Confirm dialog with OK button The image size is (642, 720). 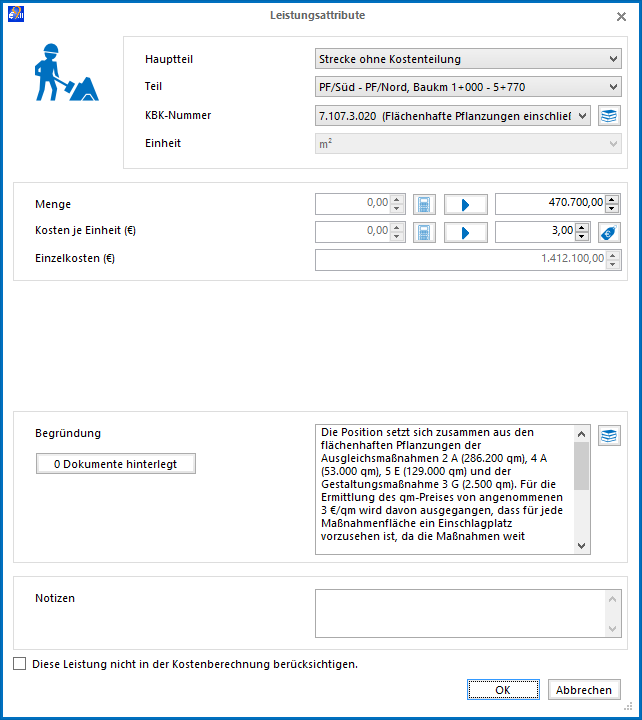503,690
